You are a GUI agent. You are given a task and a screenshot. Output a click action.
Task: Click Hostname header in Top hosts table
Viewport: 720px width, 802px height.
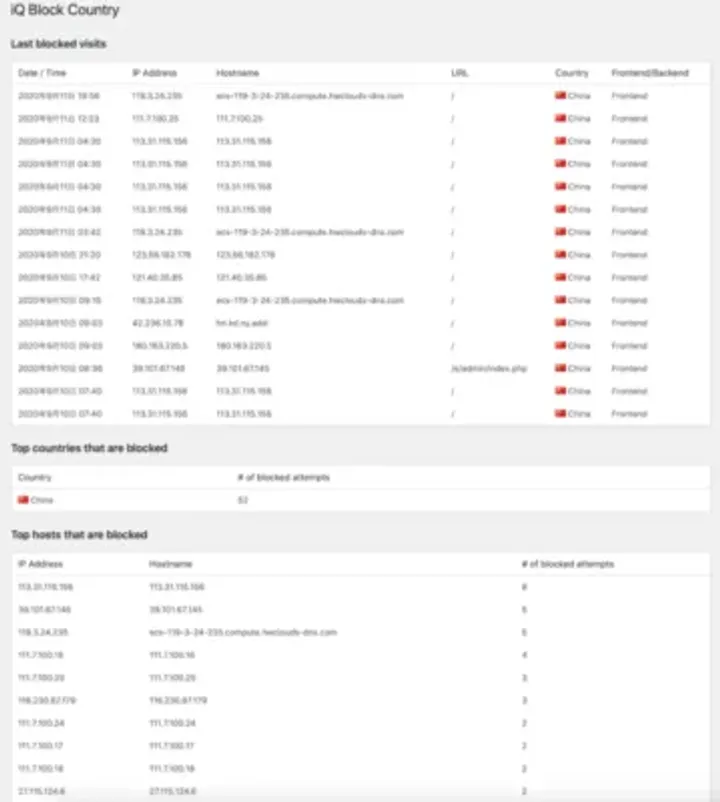170,564
